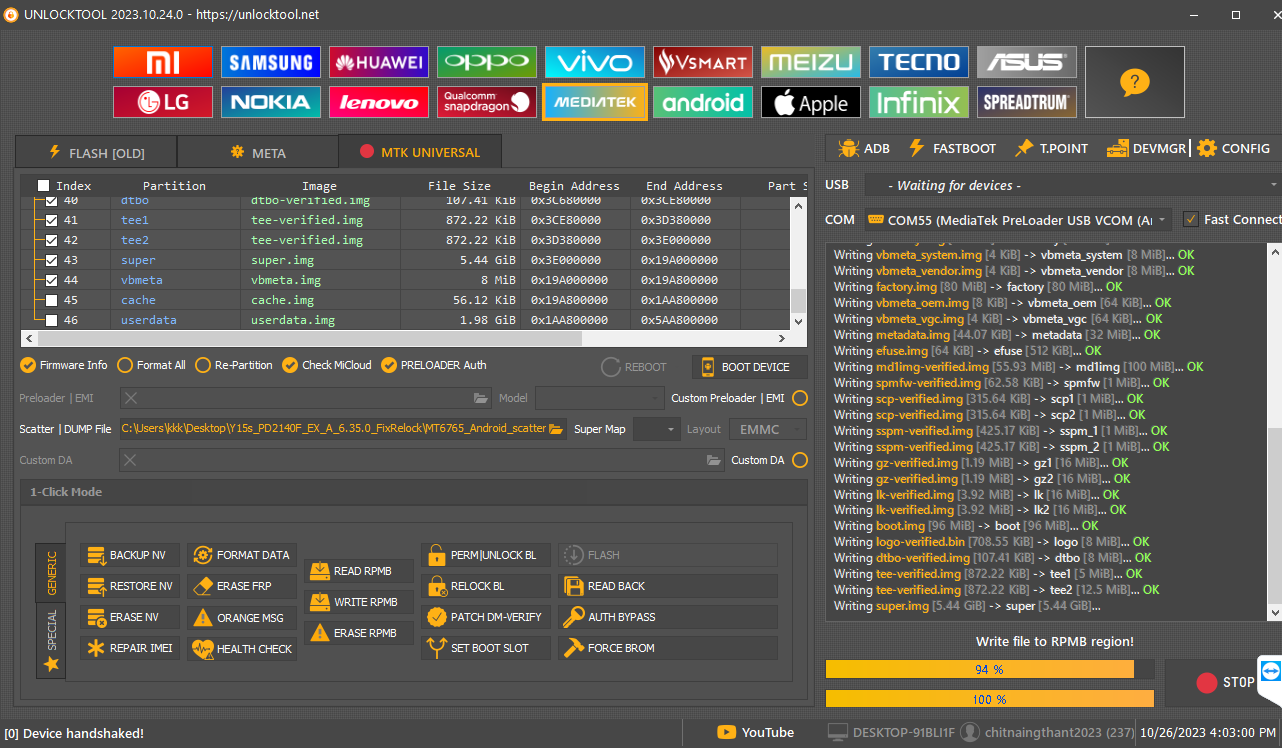Open the Super Map dropdown
Image resolution: width=1282 pixels, height=748 pixels.
(657, 429)
